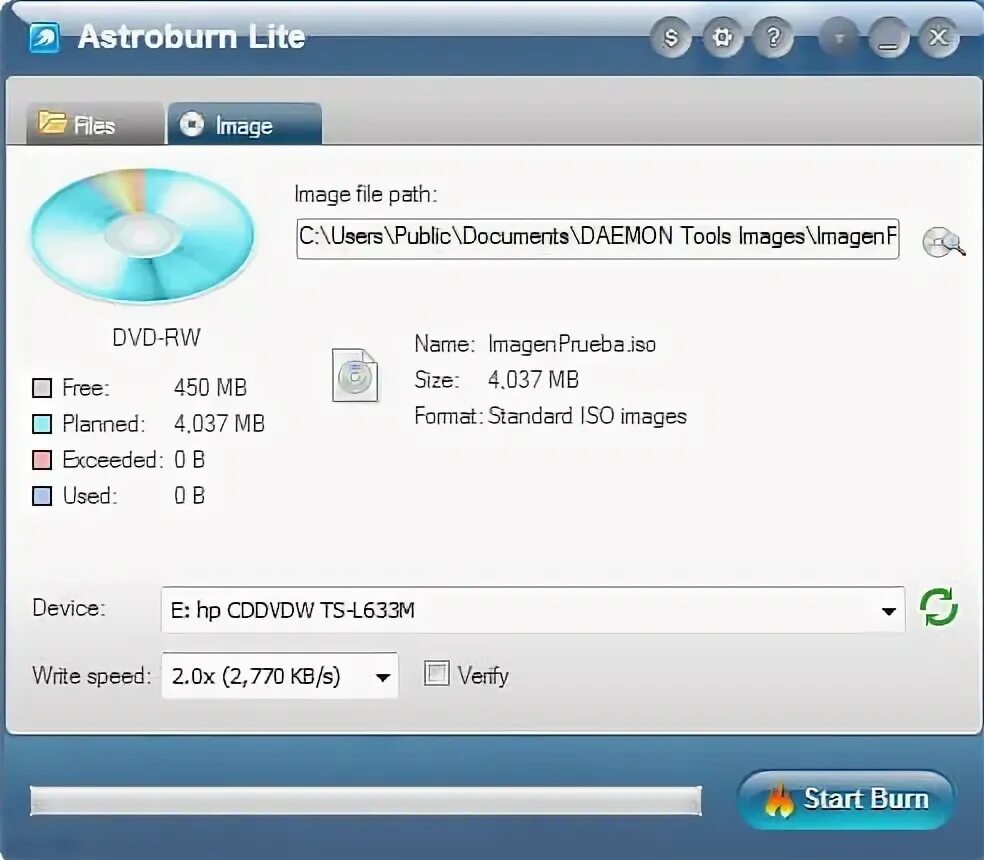Enable the Verify checkbox
Image resolution: width=984 pixels, height=860 pixels.
point(437,674)
